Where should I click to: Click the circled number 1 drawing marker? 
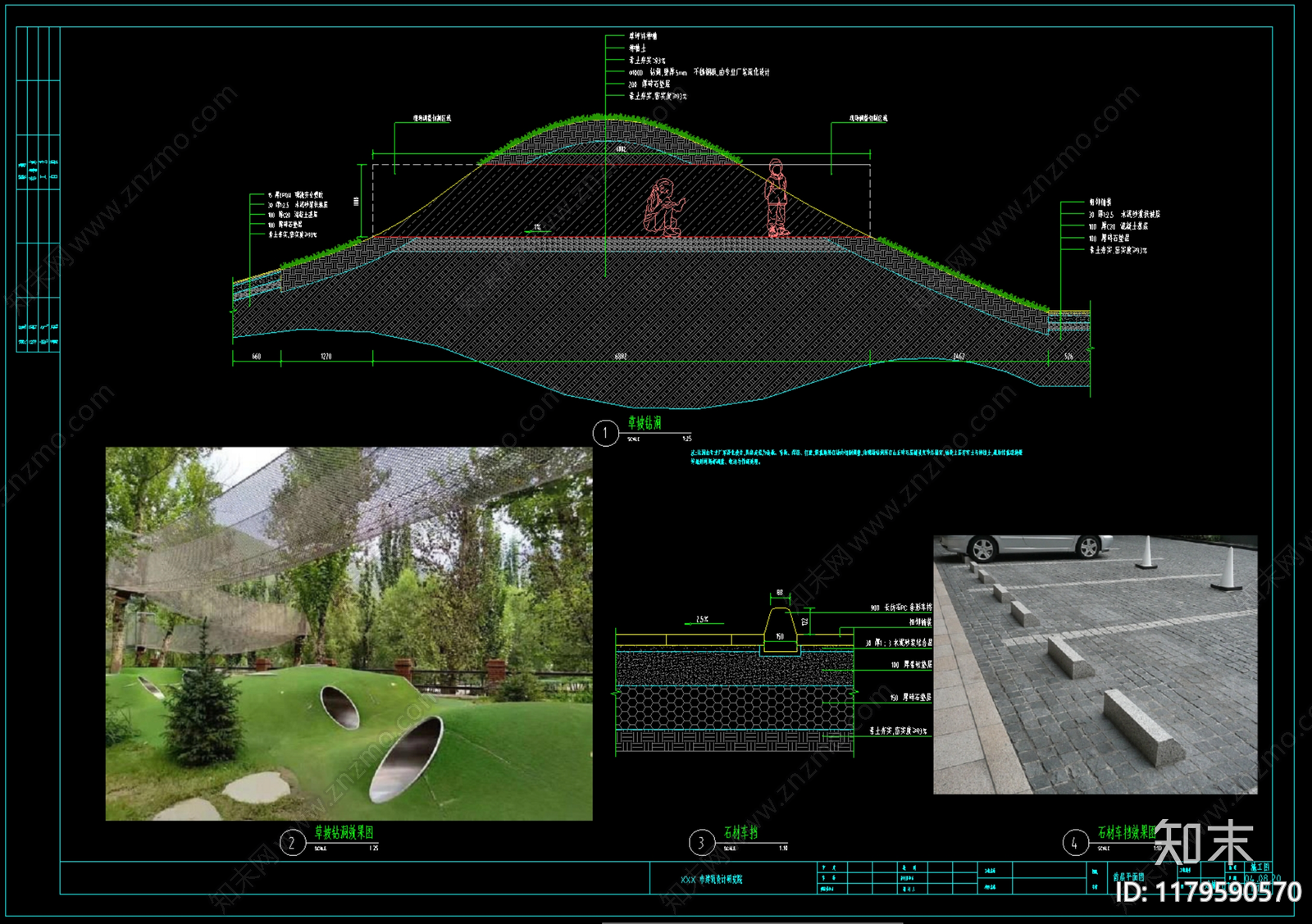(x=605, y=433)
